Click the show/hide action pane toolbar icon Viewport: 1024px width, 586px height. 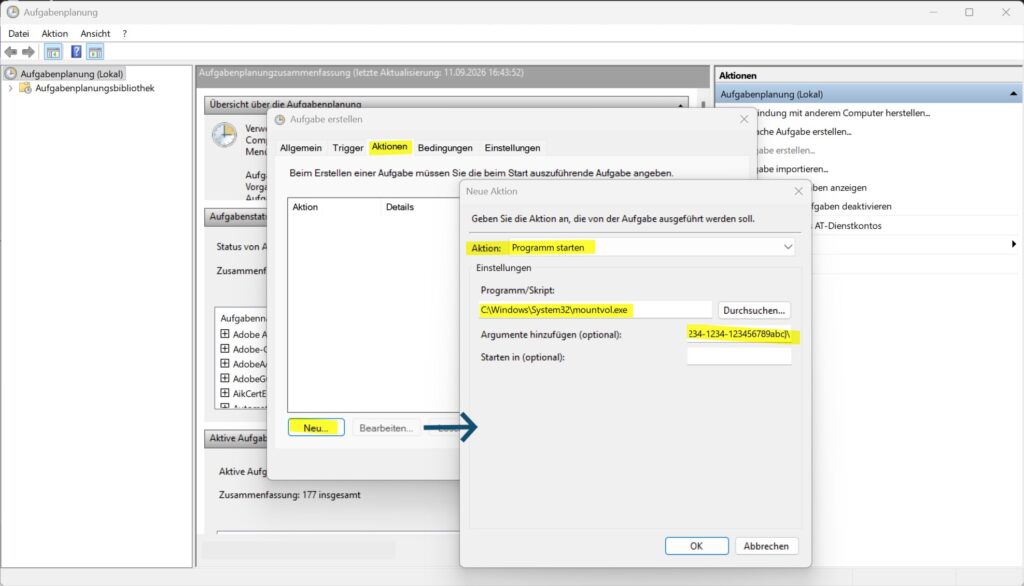pos(95,52)
